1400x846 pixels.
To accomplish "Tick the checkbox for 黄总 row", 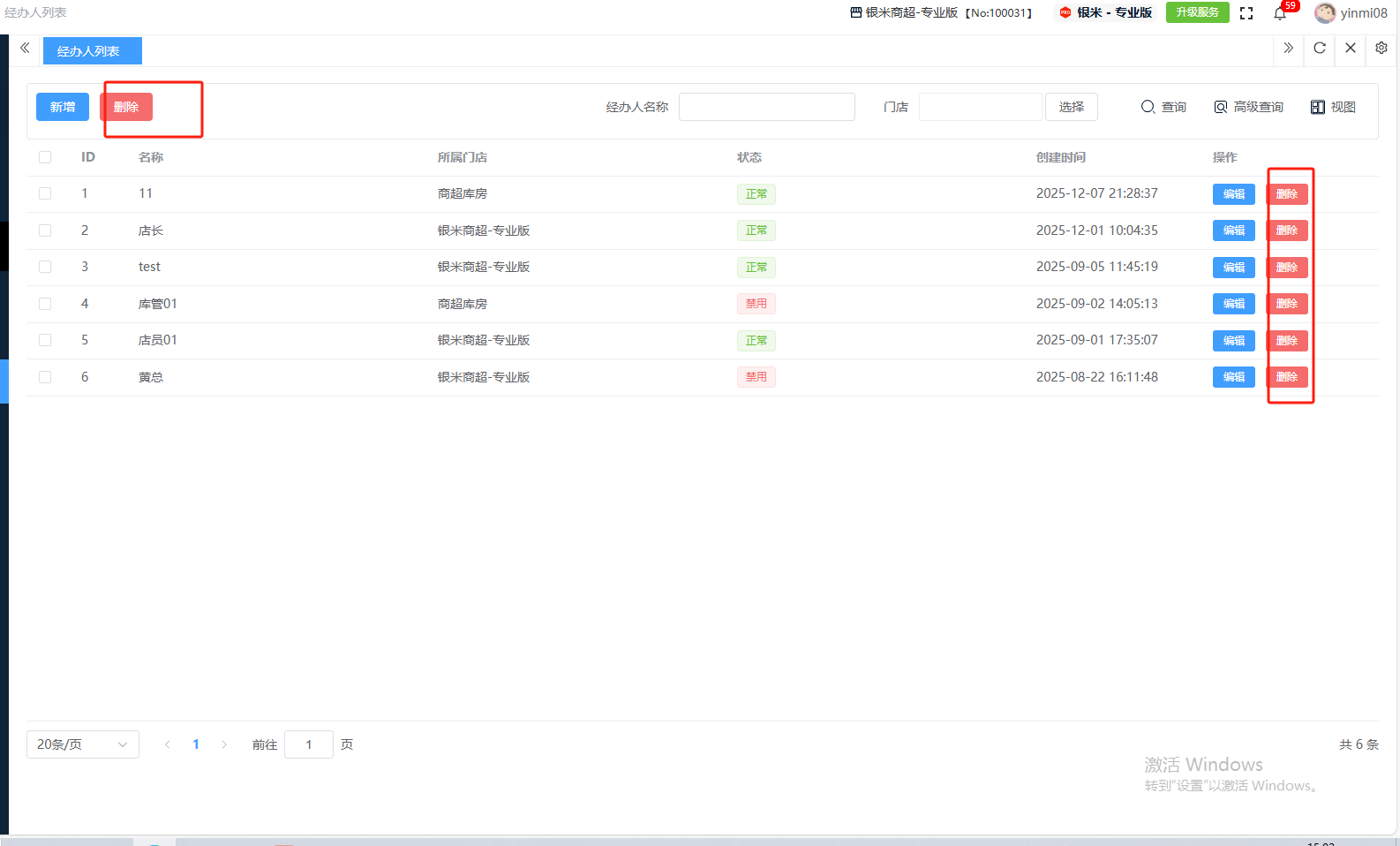I will click(x=45, y=377).
